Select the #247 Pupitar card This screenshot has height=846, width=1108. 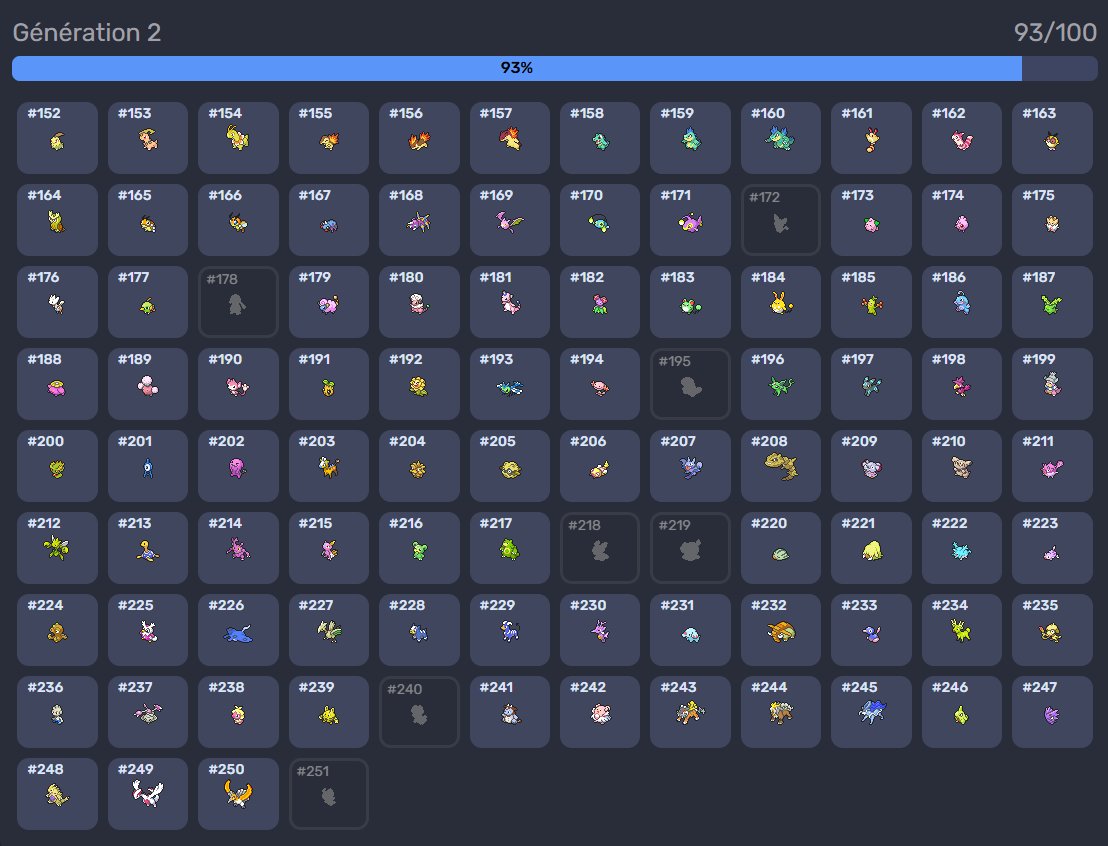[1052, 712]
